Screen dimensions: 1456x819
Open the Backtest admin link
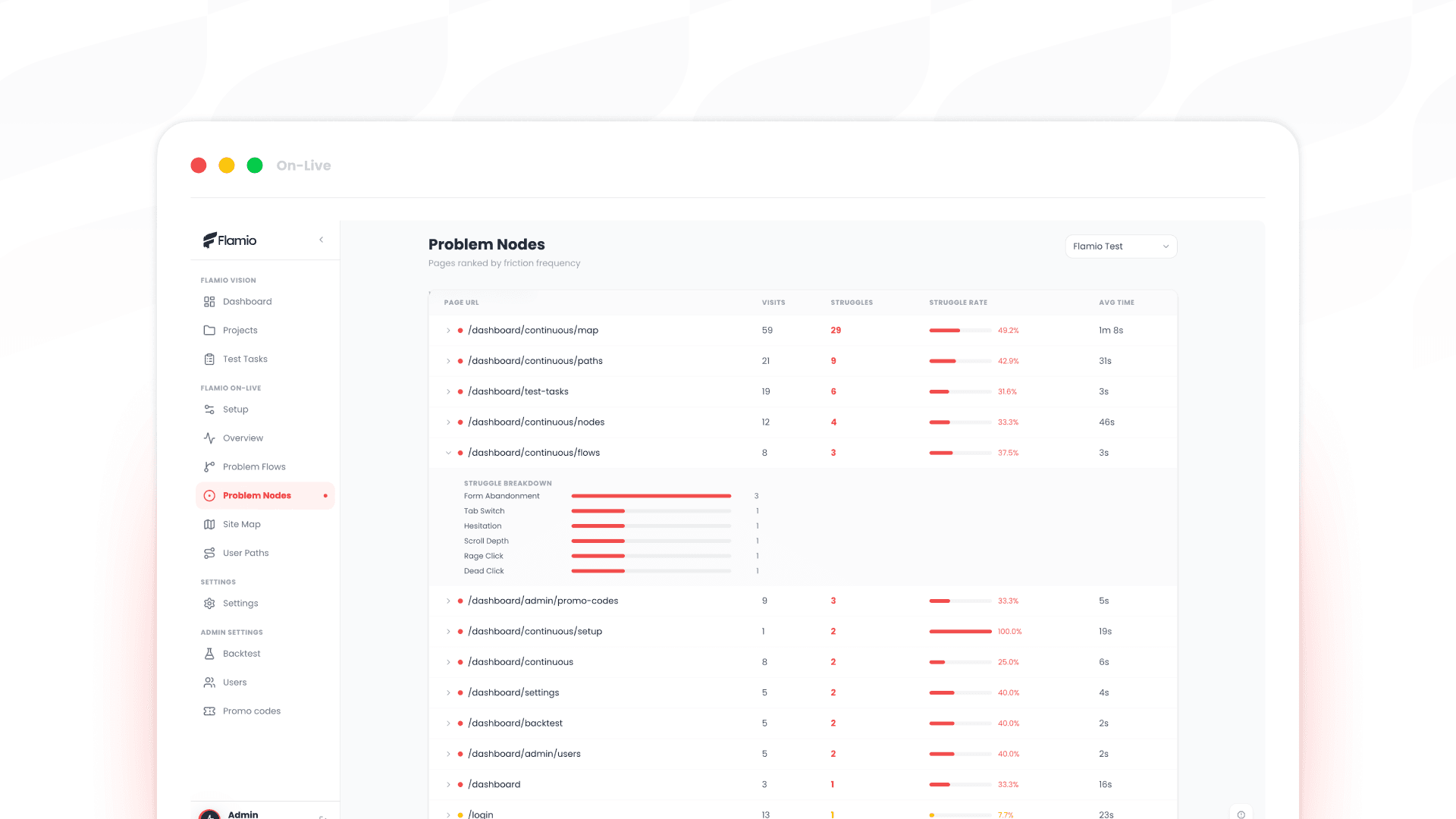pos(265,654)
